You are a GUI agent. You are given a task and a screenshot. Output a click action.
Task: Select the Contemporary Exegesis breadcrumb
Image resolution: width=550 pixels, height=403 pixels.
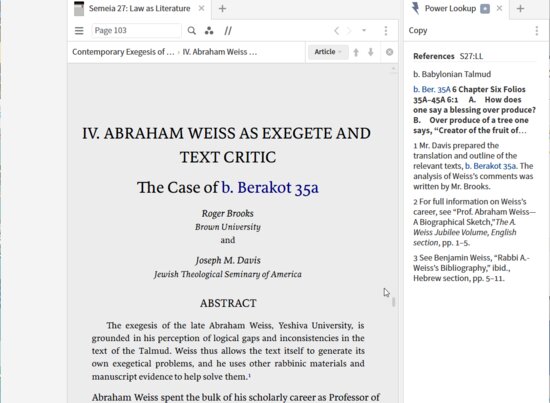click(x=123, y=52)
